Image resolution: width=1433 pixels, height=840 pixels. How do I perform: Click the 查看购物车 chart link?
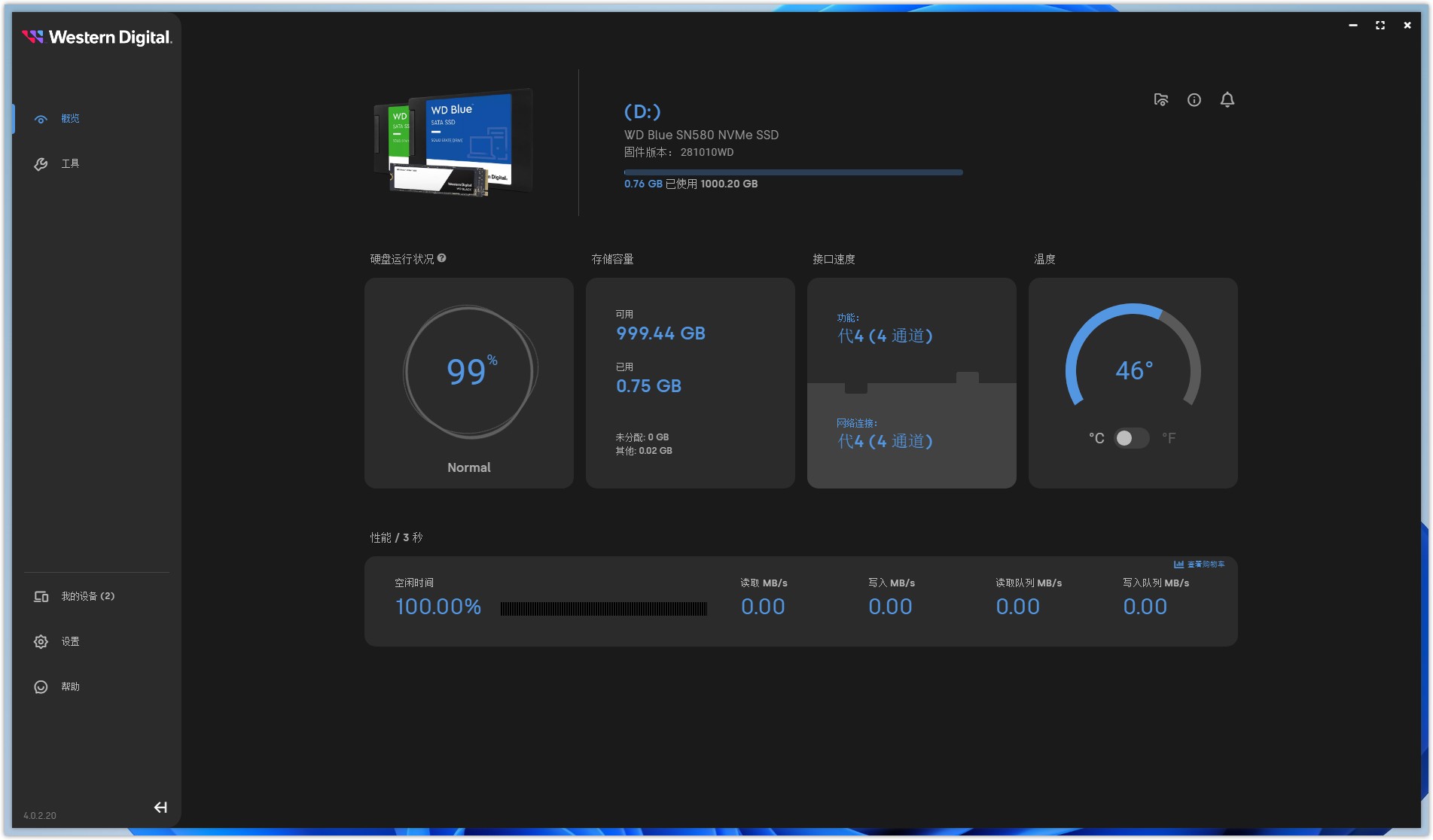tap(1200, 564)
